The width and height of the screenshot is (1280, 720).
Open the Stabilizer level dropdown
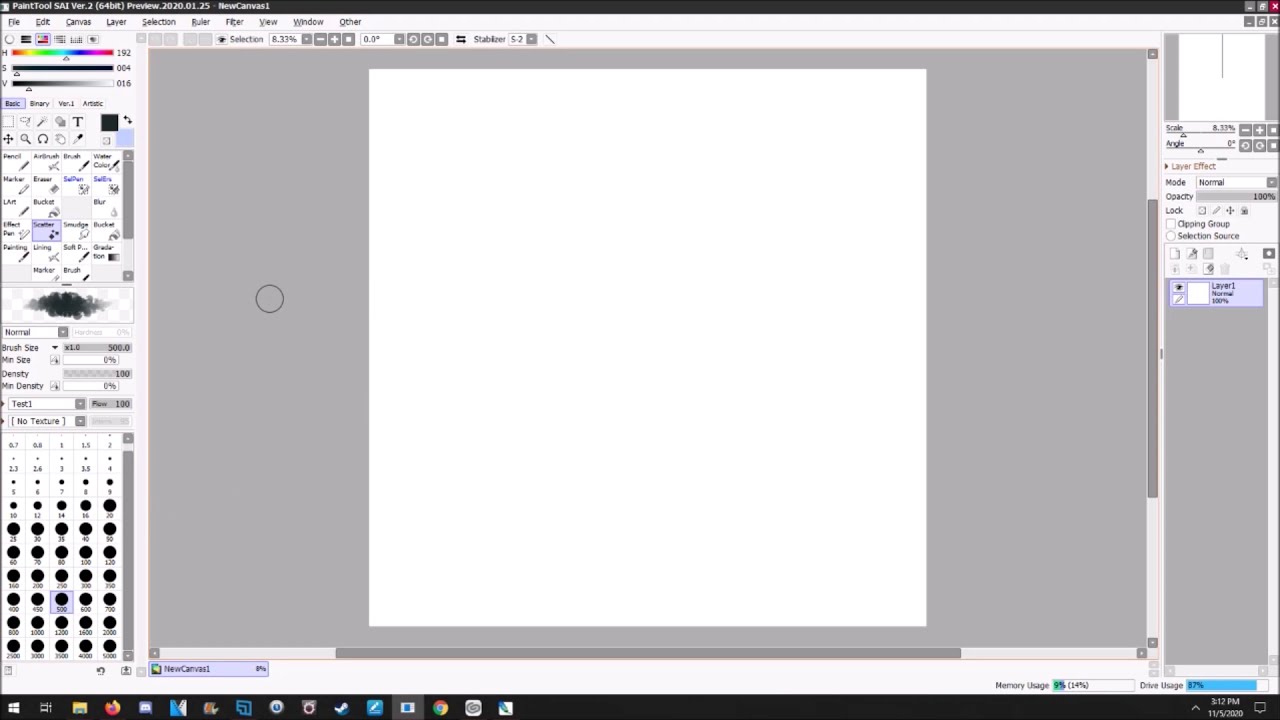(x=531, y=39)
